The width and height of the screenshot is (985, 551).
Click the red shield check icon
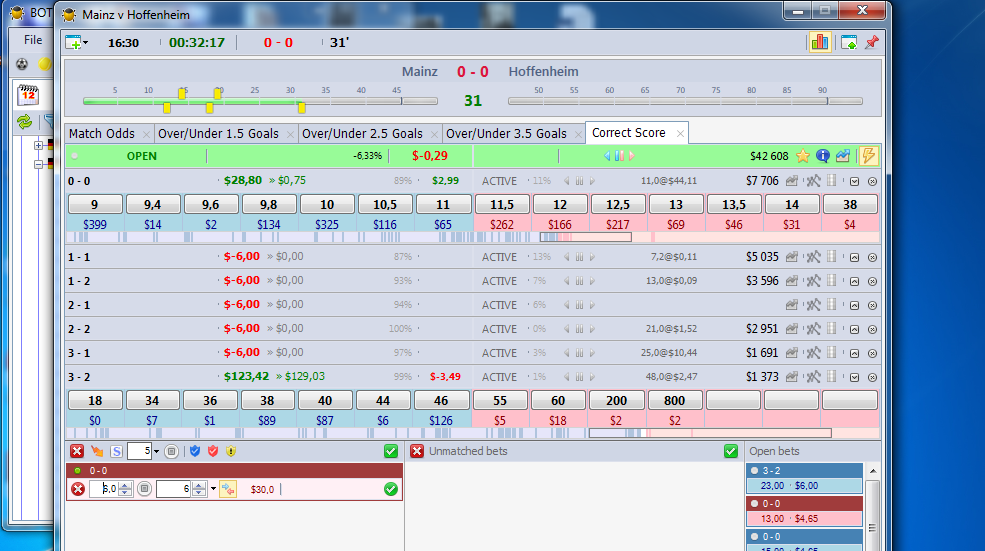click(x=213, y=451)
